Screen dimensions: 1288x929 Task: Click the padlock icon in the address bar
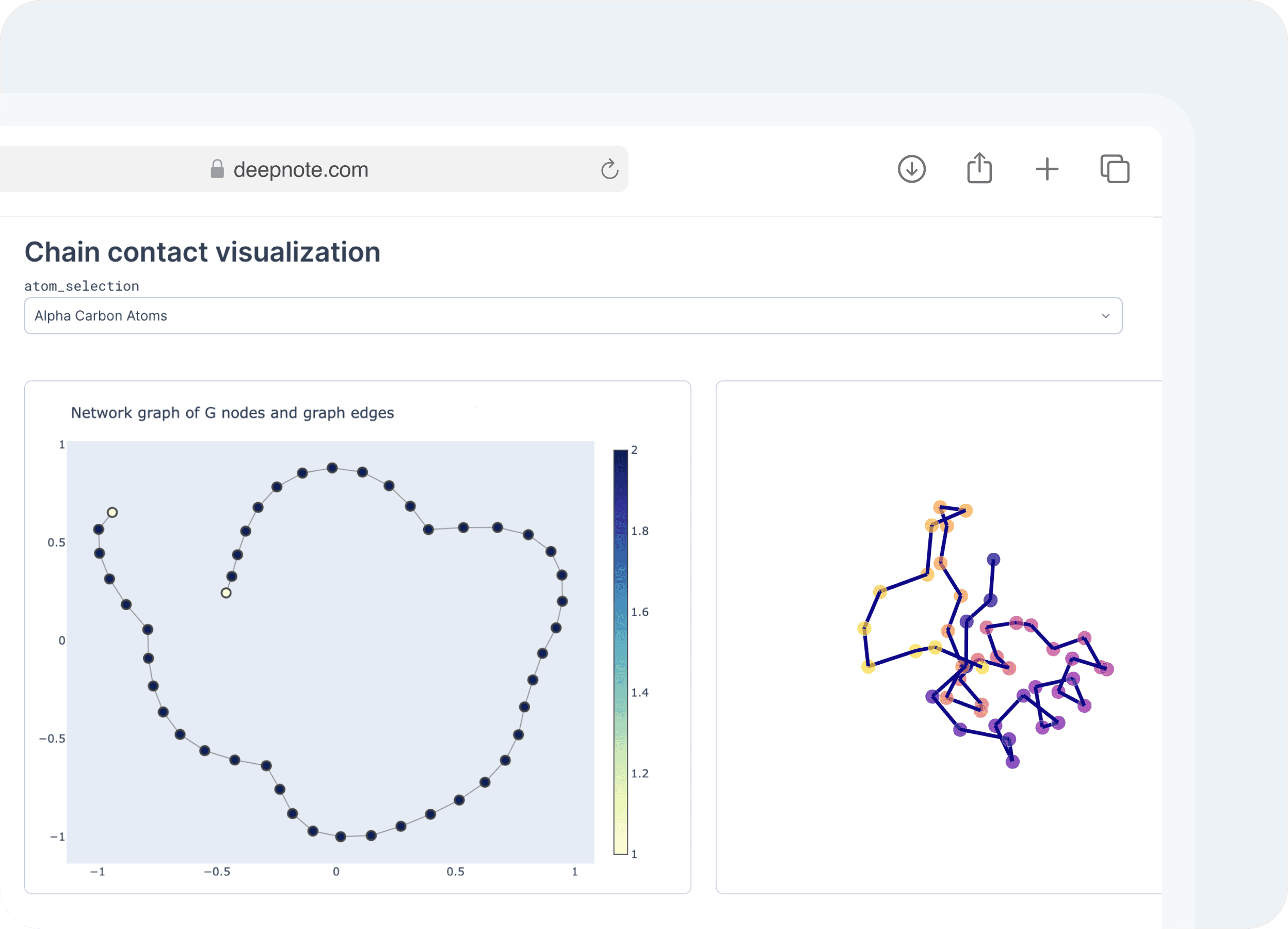click(x=217, y=169)
